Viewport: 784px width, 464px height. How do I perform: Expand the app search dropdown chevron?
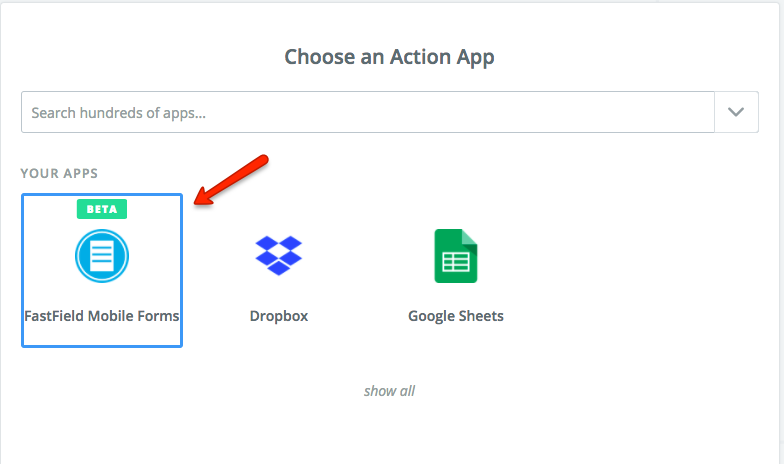(736, 112)
